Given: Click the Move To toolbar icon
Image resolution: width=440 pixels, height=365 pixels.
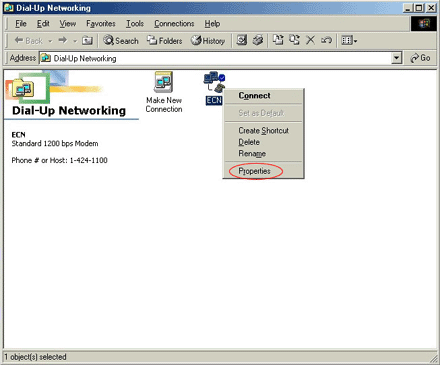Looking at the screenshot, I should coord(278,40).
